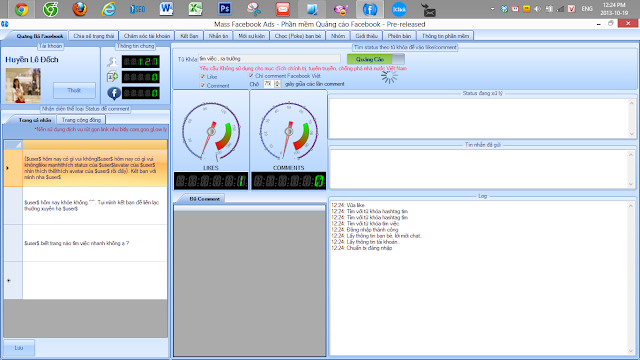Click the Từ Khóa keyword field

tap(269, 59)
